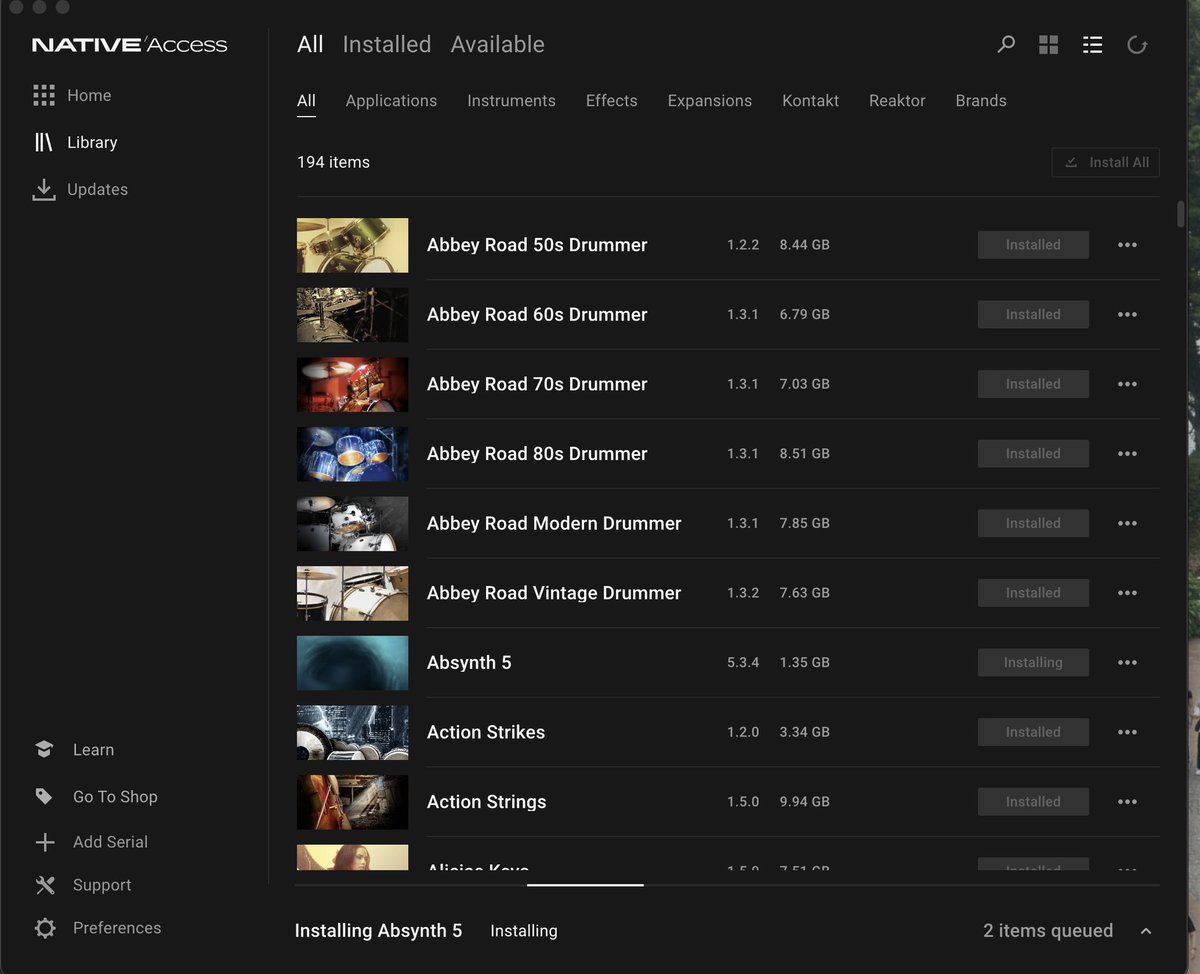Click the Native Access logo
1200x974 pixels.
click(x=129, y=45)
